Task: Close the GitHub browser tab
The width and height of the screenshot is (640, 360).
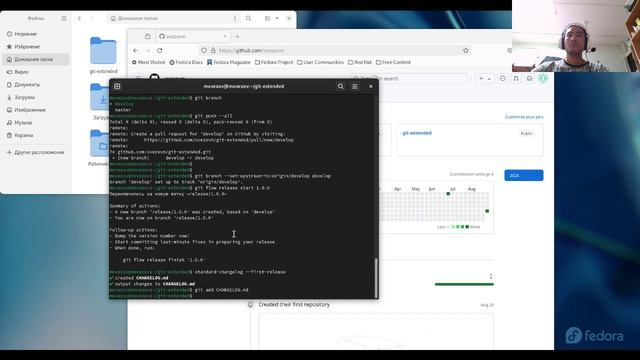Action: pos(224,36)
